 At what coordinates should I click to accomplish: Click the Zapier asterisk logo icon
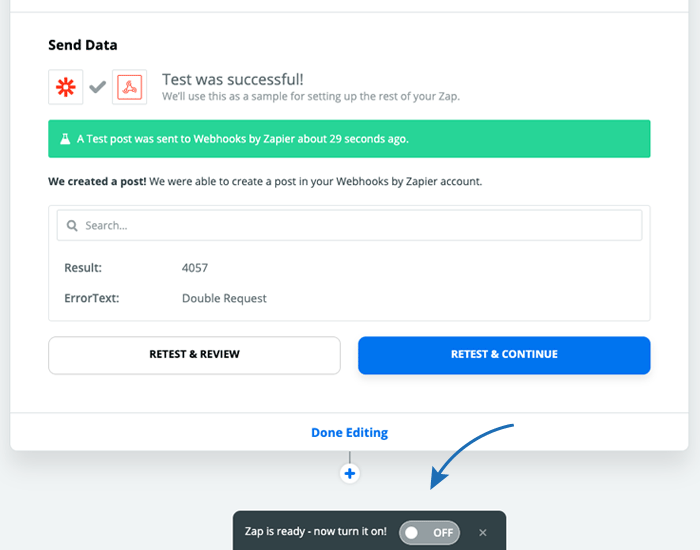pyautogui.click(x=66, y=87)
